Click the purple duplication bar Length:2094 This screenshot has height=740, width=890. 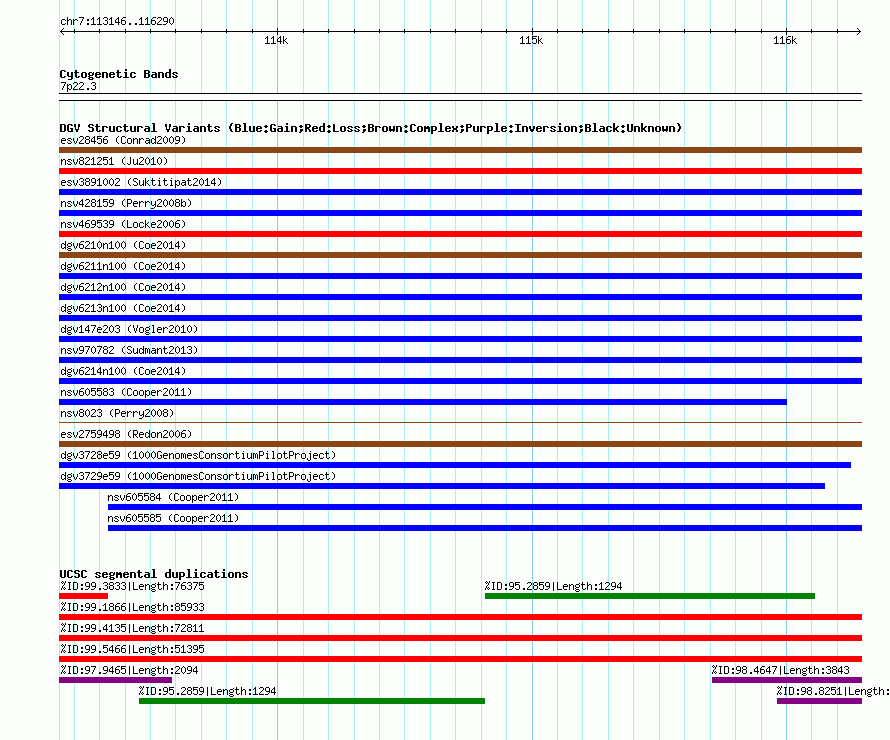point(115,680)
